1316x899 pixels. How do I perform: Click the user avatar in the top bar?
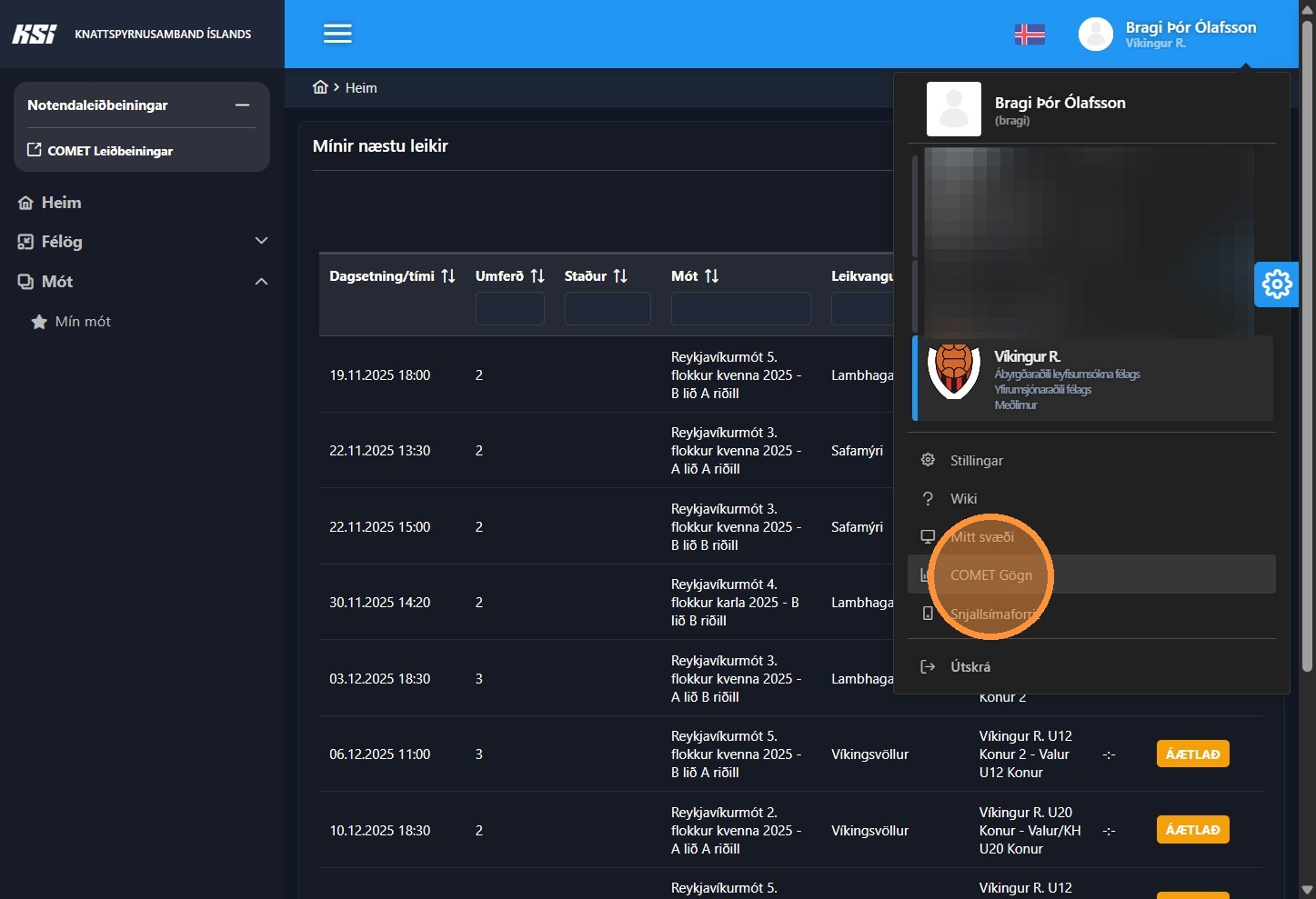pos(1095,34)
